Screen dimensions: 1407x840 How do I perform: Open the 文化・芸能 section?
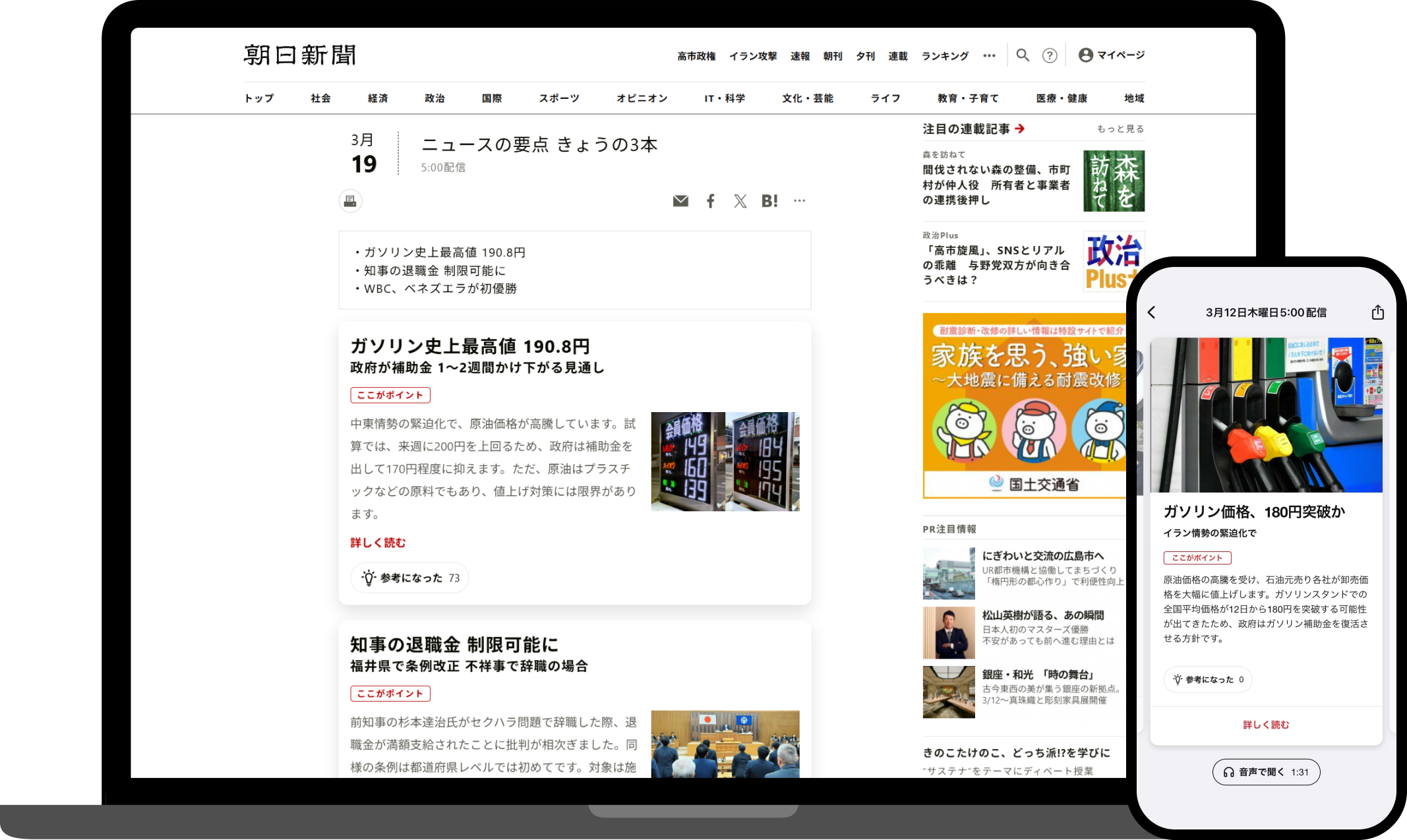click(808, 98)
